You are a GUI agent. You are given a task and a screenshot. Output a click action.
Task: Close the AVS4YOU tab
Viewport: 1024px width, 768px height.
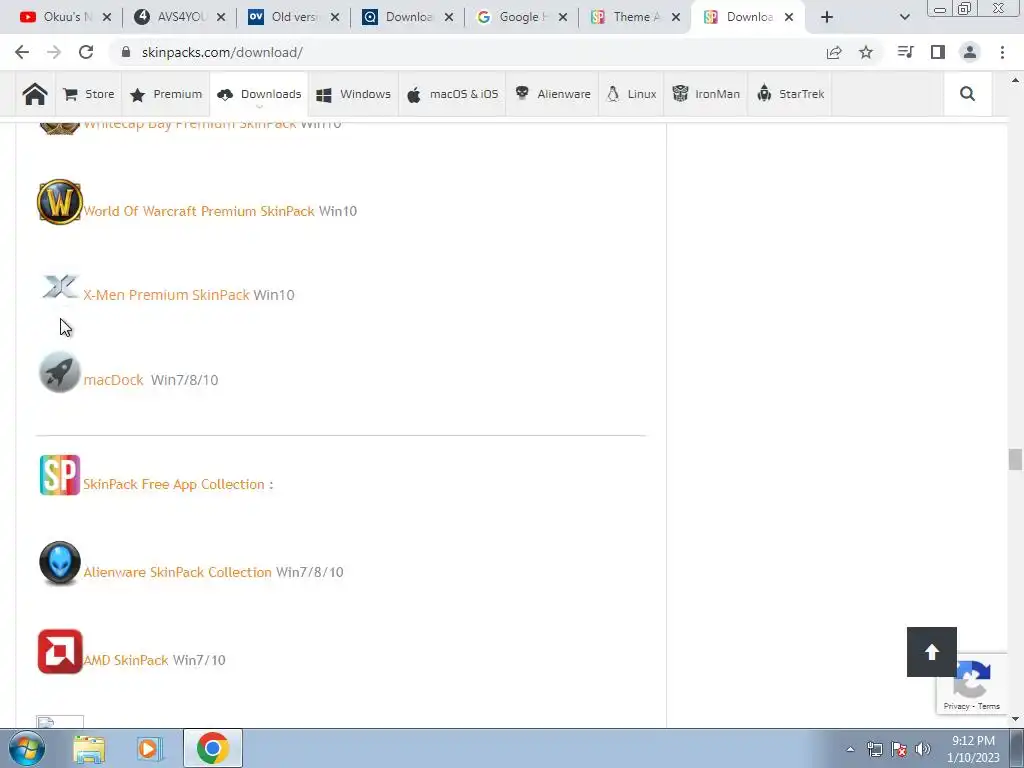pyautogui.click(x=221, y=17)
